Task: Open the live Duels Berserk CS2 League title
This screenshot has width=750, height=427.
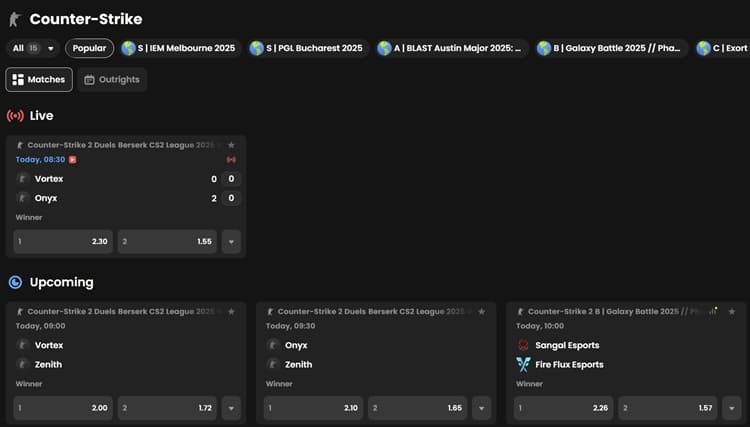Action: [x=121, y=145]
